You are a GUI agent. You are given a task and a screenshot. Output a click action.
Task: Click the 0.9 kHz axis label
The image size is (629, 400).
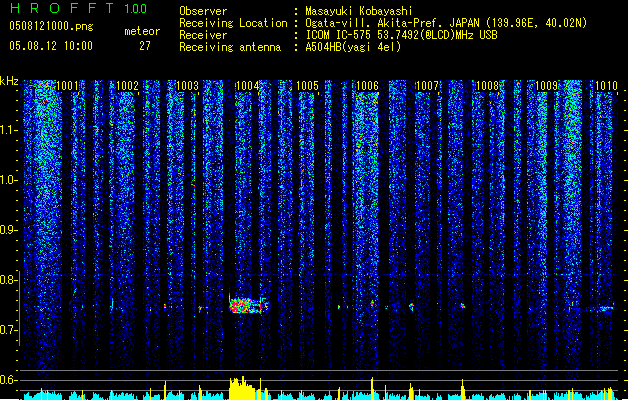pos(9,230)
